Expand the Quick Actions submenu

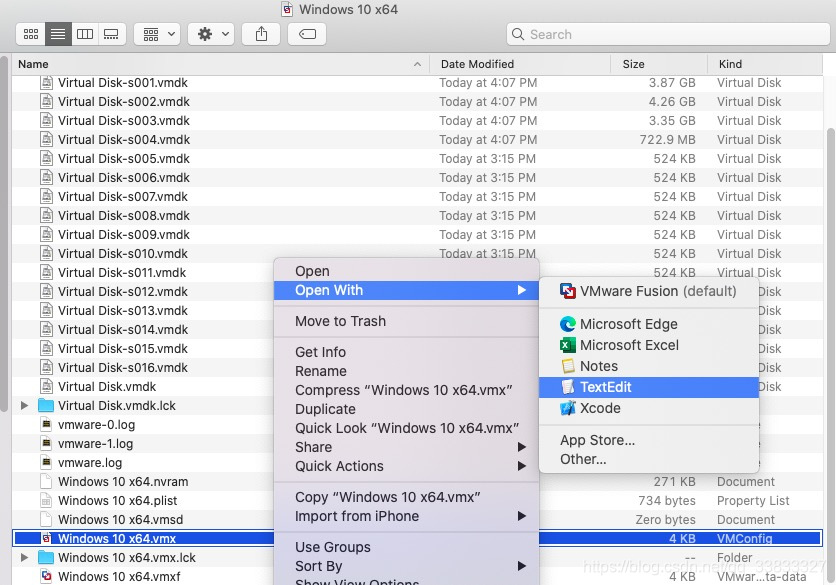tap(406, 466)
